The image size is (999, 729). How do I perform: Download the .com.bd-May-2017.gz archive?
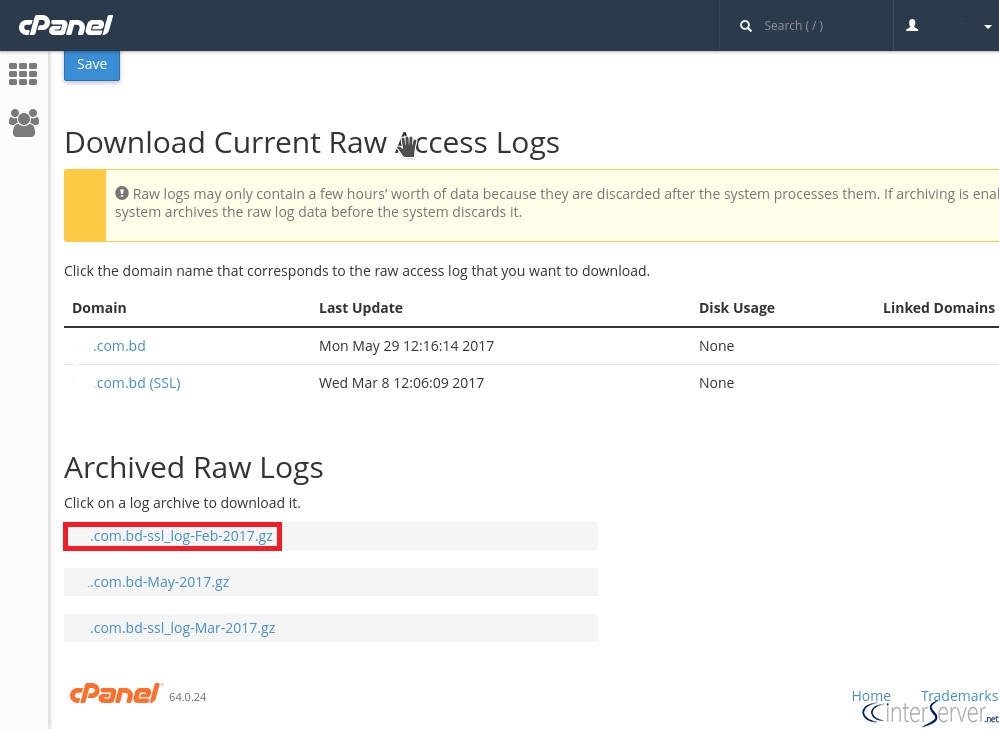(x=159, y=582)
